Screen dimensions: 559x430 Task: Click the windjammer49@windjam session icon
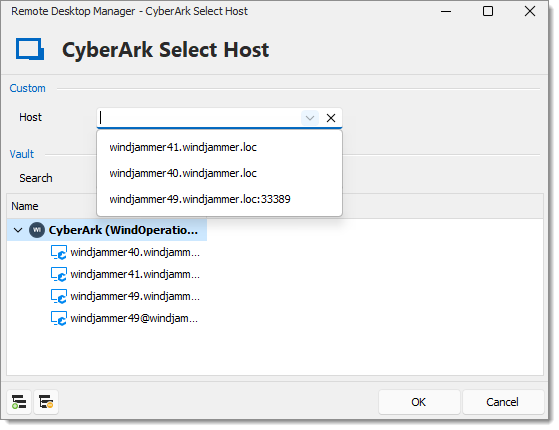pyautogui.click(x=58, y=318)
